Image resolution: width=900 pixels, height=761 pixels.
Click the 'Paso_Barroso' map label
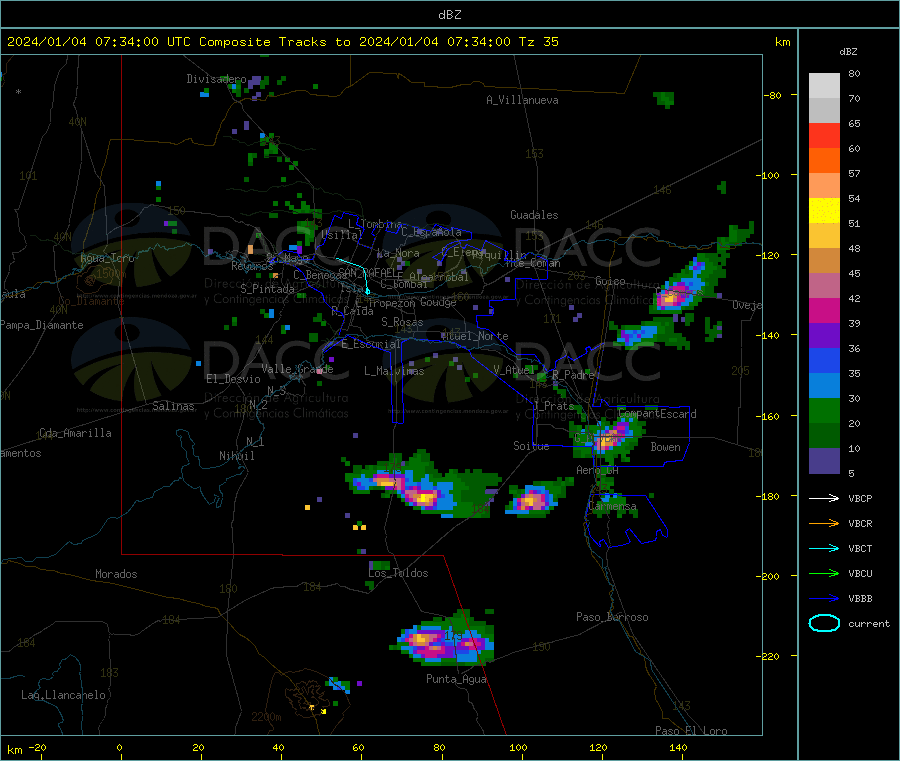[x=612, y=617]
